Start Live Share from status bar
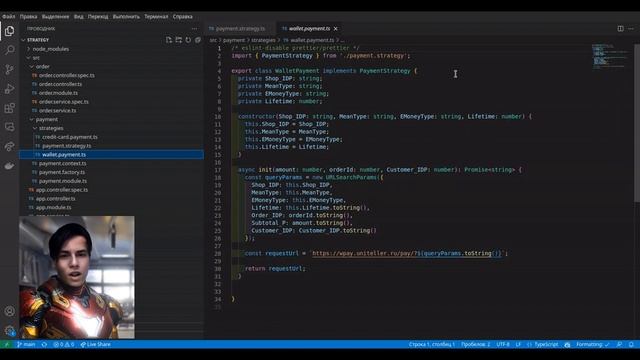 (x=96, y=344)
